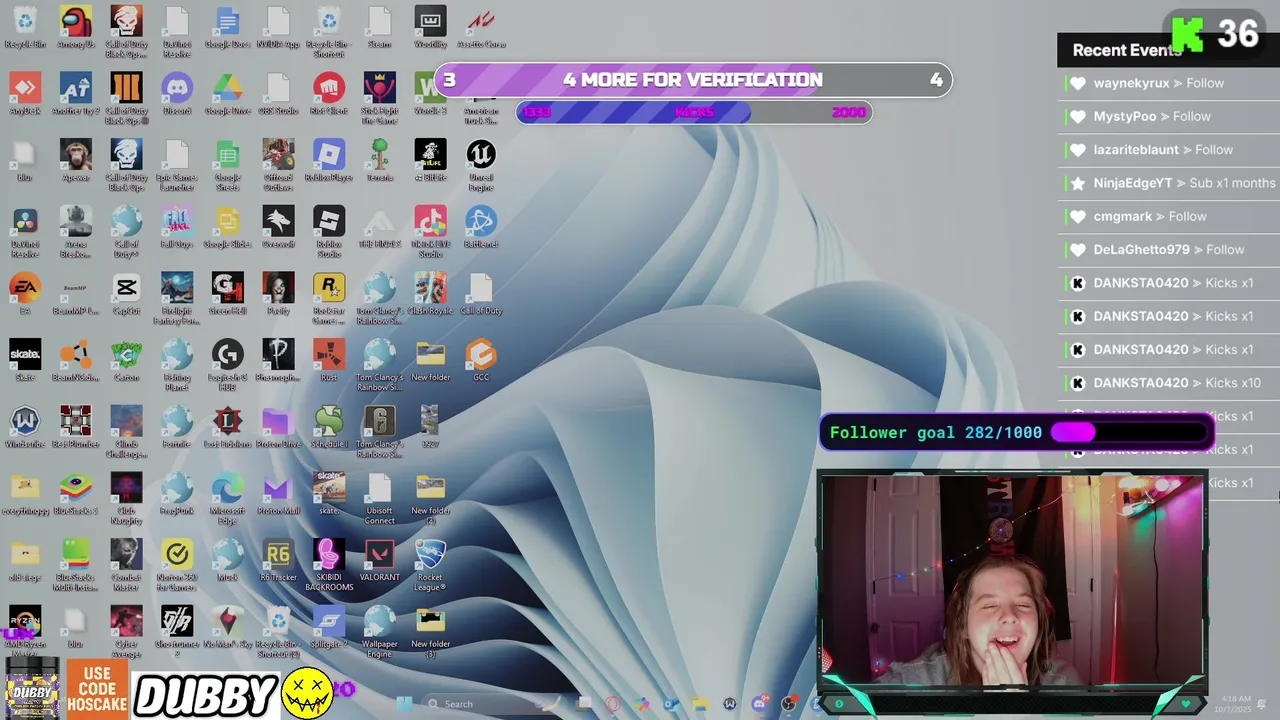The image size is (1280, 720).
Task: Open the Wordility desktop icon
Action: [x=430, y=27]
